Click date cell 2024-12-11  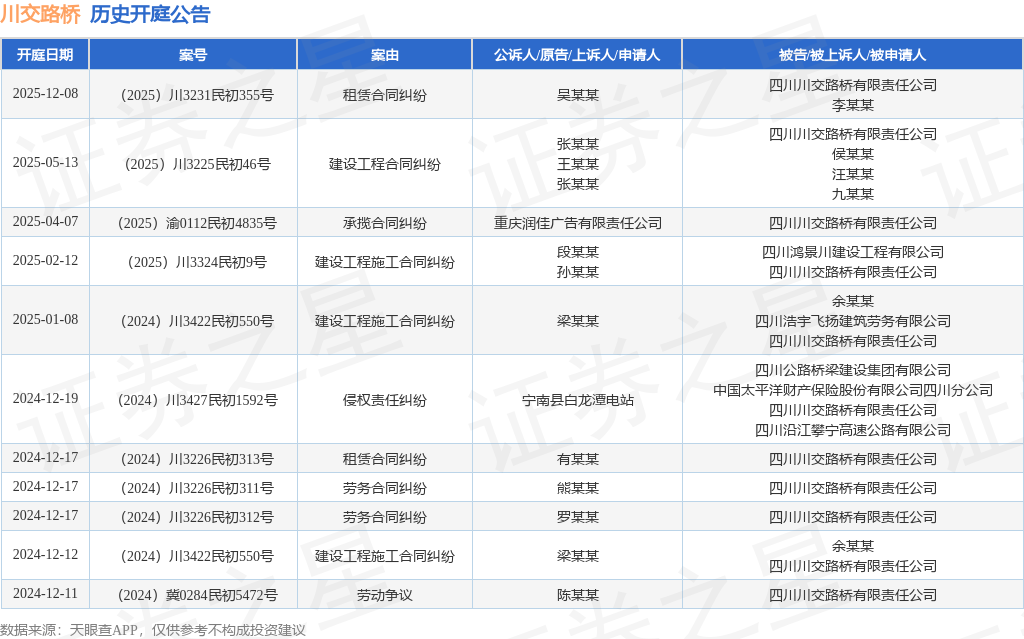tap(45, 593)
